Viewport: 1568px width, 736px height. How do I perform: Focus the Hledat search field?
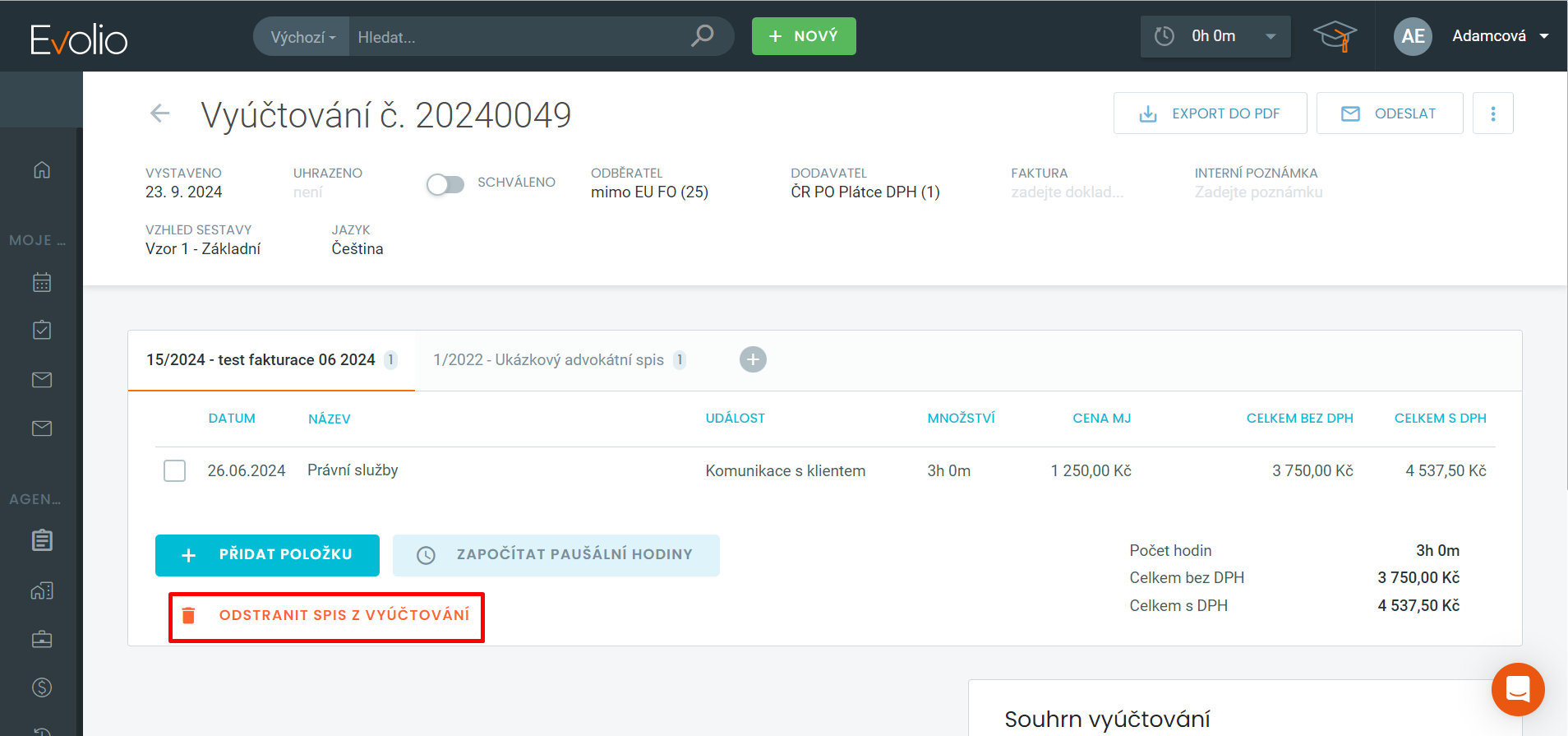[518, 37]
